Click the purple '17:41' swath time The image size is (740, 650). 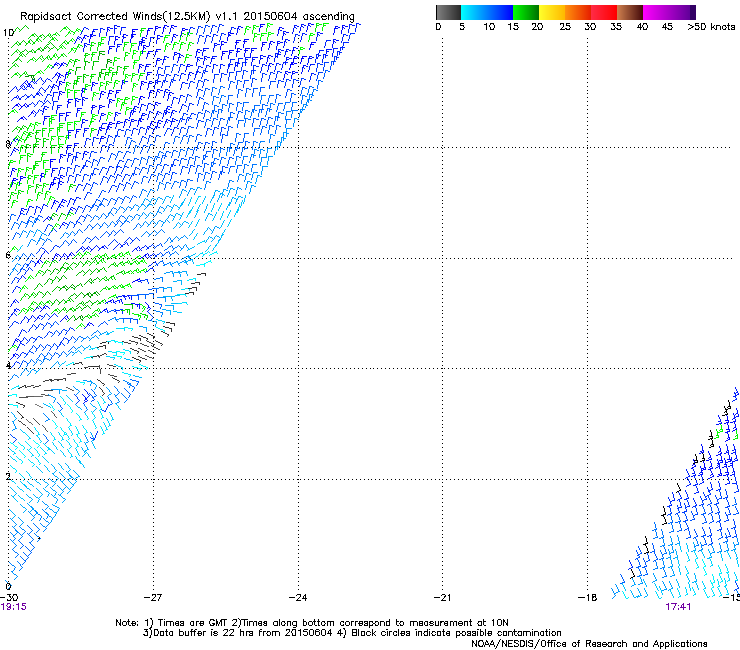point(678,607)
